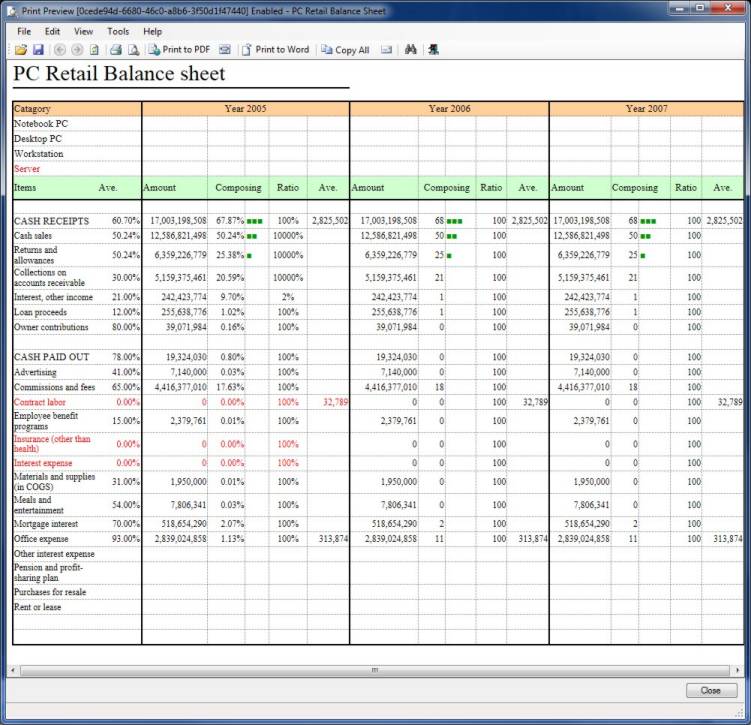Open the File menu
The height and width of the screenshot is (725, 751).
[24, 31]
